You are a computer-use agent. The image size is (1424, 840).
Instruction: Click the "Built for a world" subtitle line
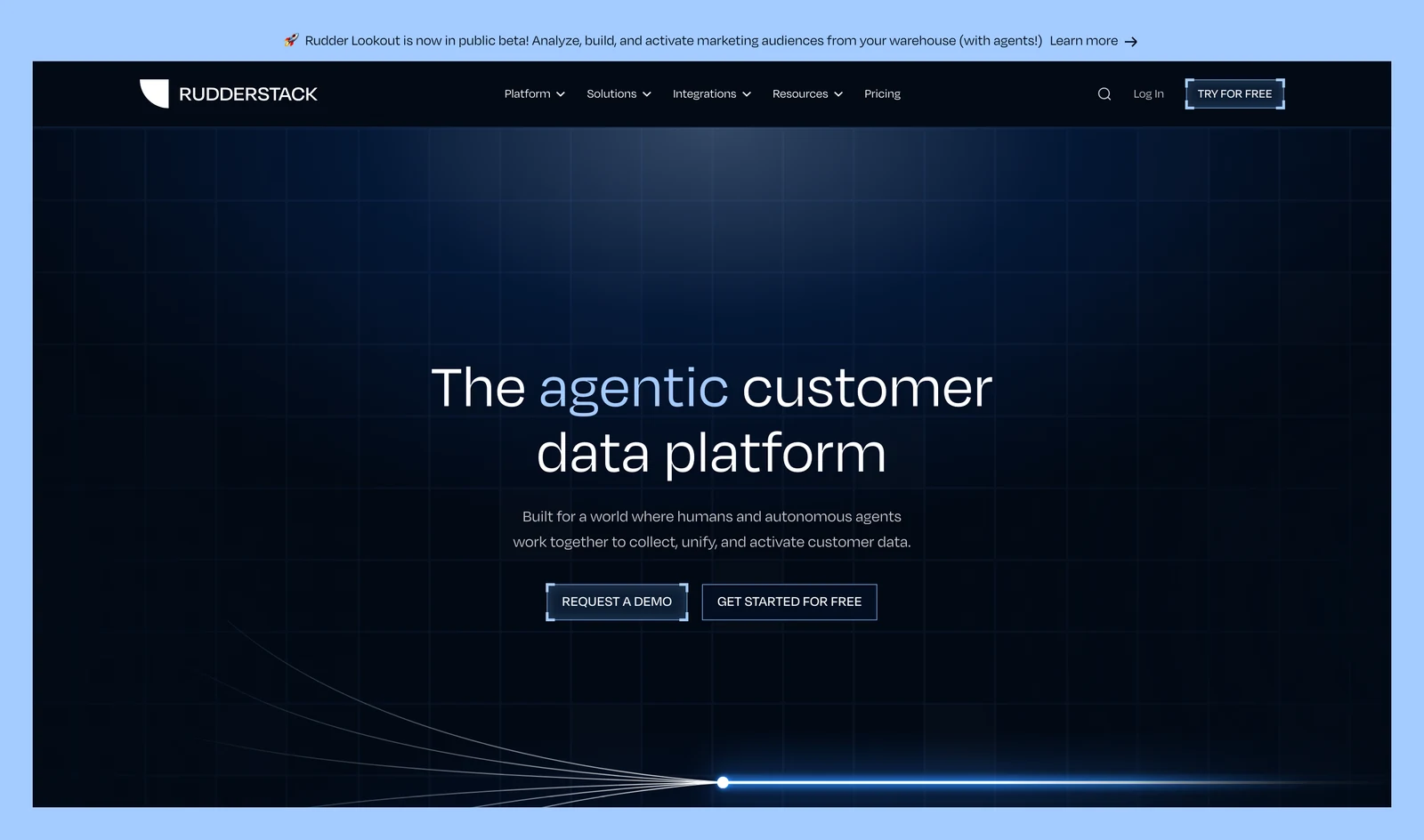coord(712,516)
